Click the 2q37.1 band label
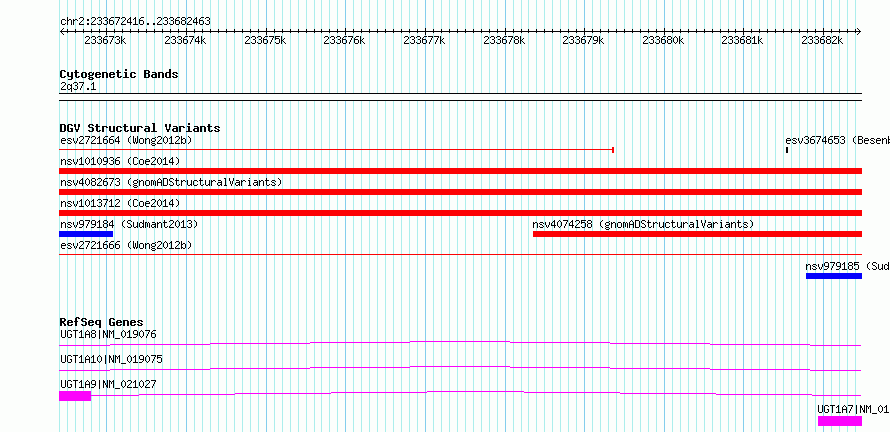The height and width of the screenshot is (432, 890). pos(78,86)
